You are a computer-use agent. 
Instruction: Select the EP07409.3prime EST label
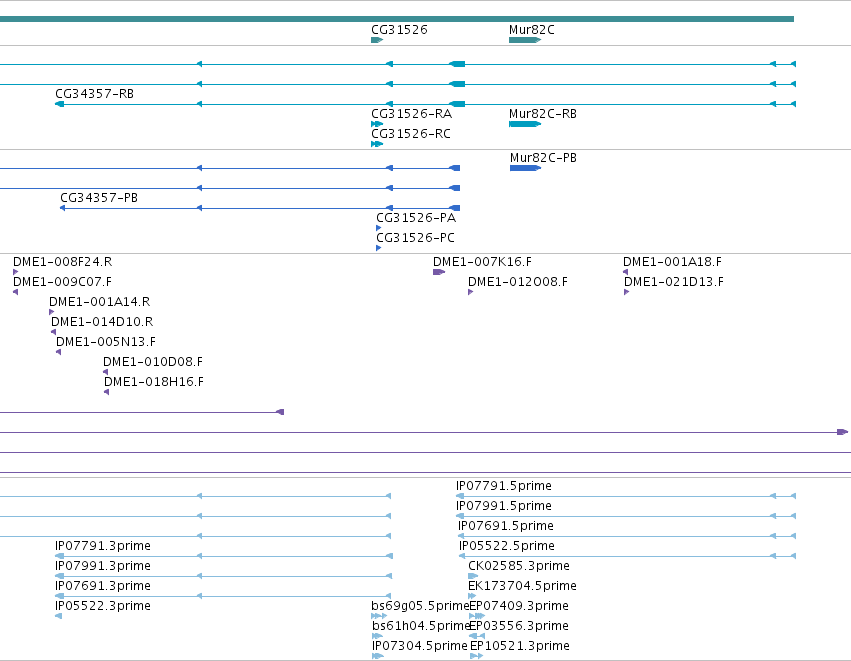point(519,606)
